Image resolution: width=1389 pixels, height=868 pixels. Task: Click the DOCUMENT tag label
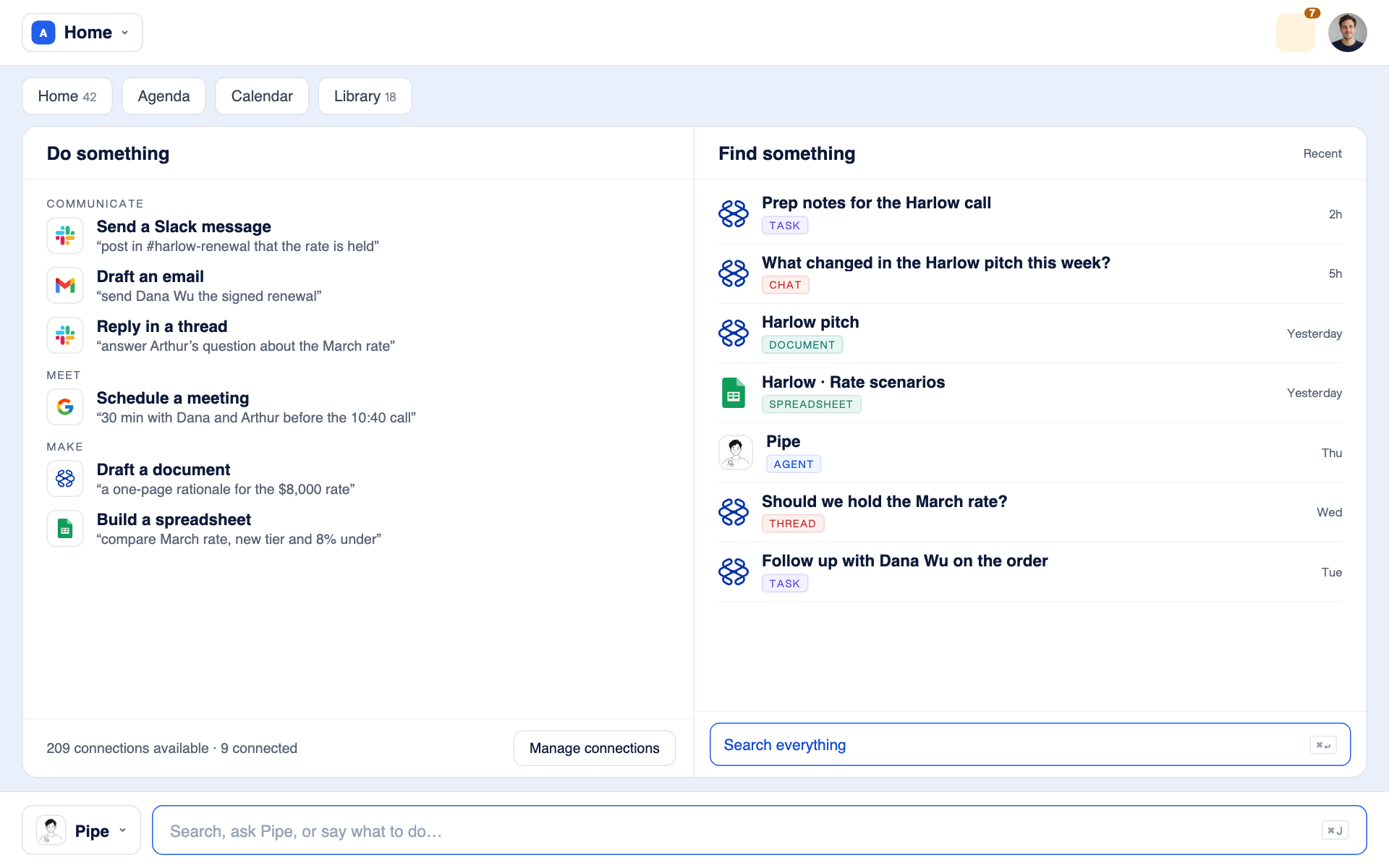(802, 345)
